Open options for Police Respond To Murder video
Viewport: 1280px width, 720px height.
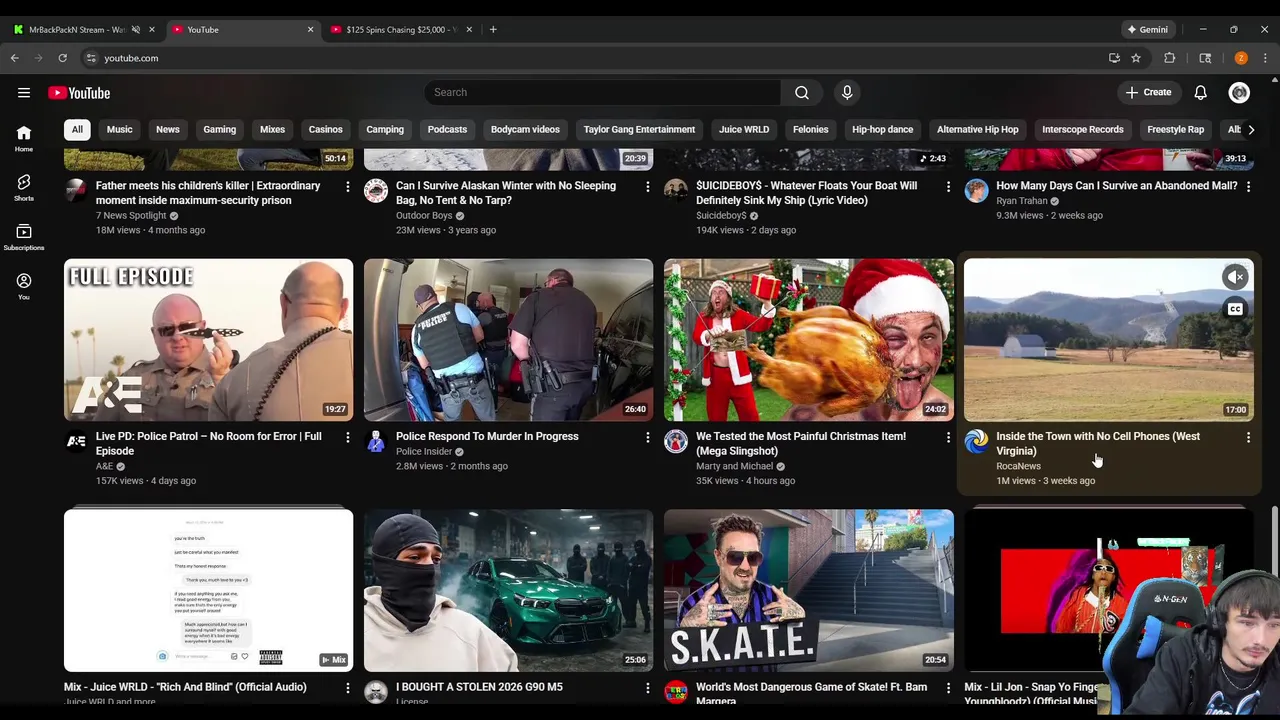click(x=648, y=437)
